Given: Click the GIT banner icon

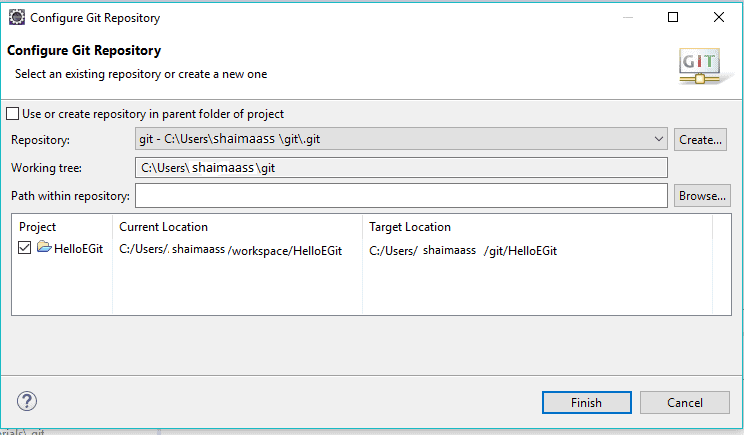Looking at the screenshot, I should tap(700, 65).
